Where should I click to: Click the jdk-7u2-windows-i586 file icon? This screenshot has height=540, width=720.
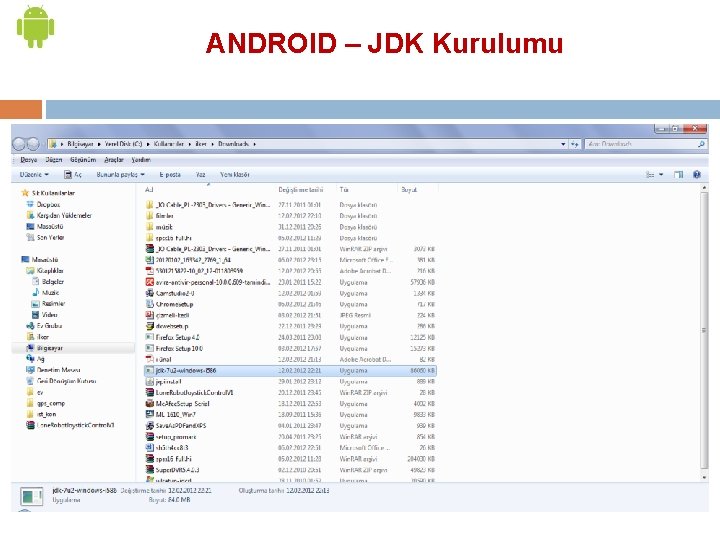150,371
